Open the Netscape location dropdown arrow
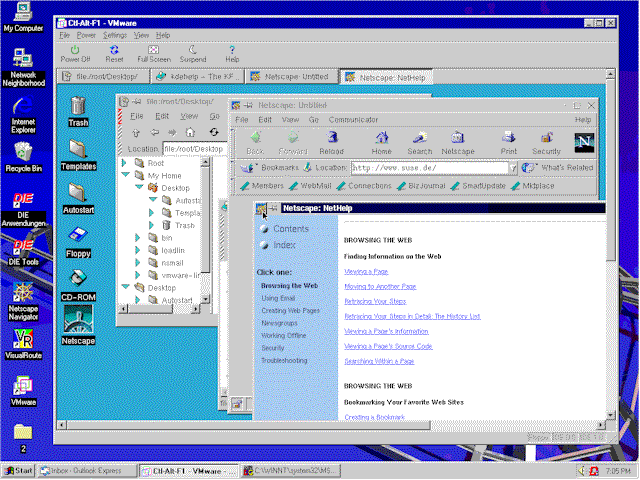 (513, 168)
